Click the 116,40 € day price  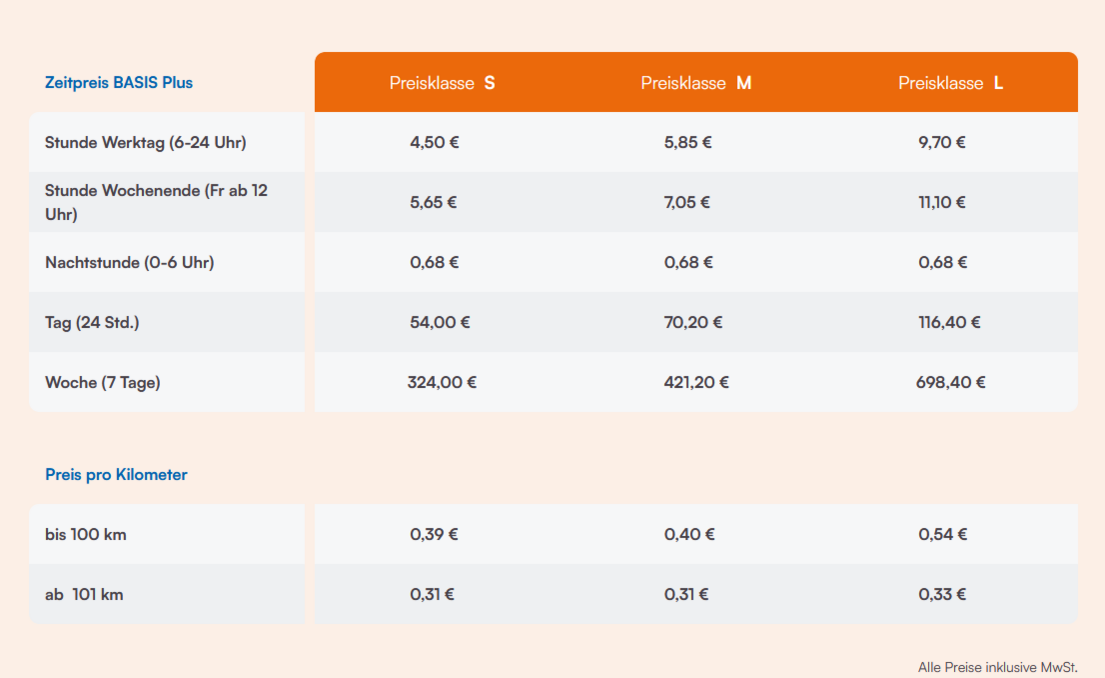click(x=949, y=322)
